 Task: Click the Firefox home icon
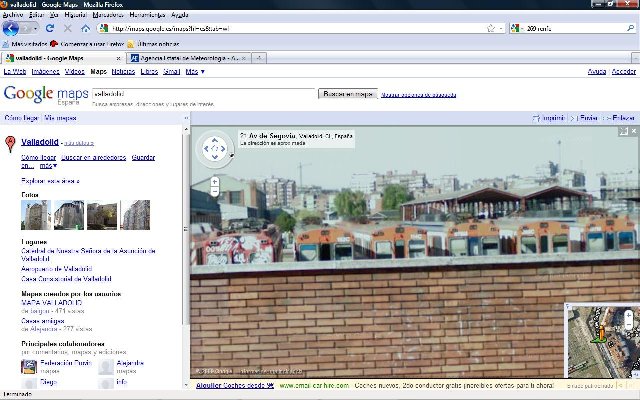(86, 28)
